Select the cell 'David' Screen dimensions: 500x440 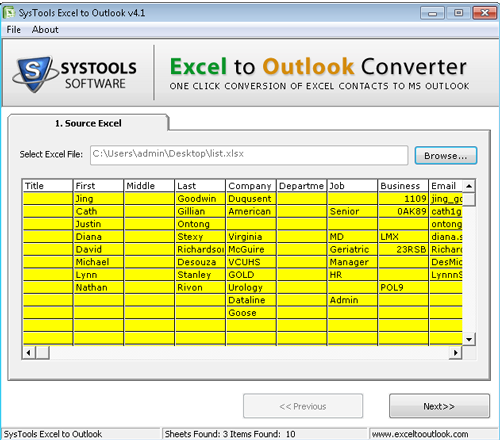(x=98, y=249)
